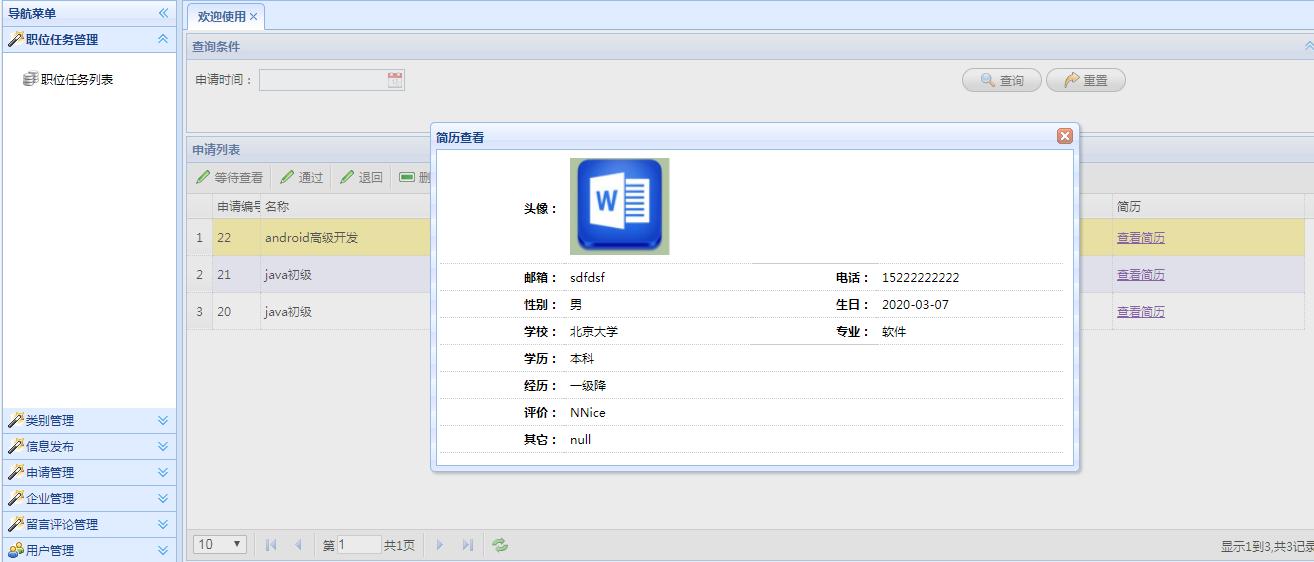1314x562 pixels.
Task: Click the evaluation value NNice
Action: coord(588,413)
